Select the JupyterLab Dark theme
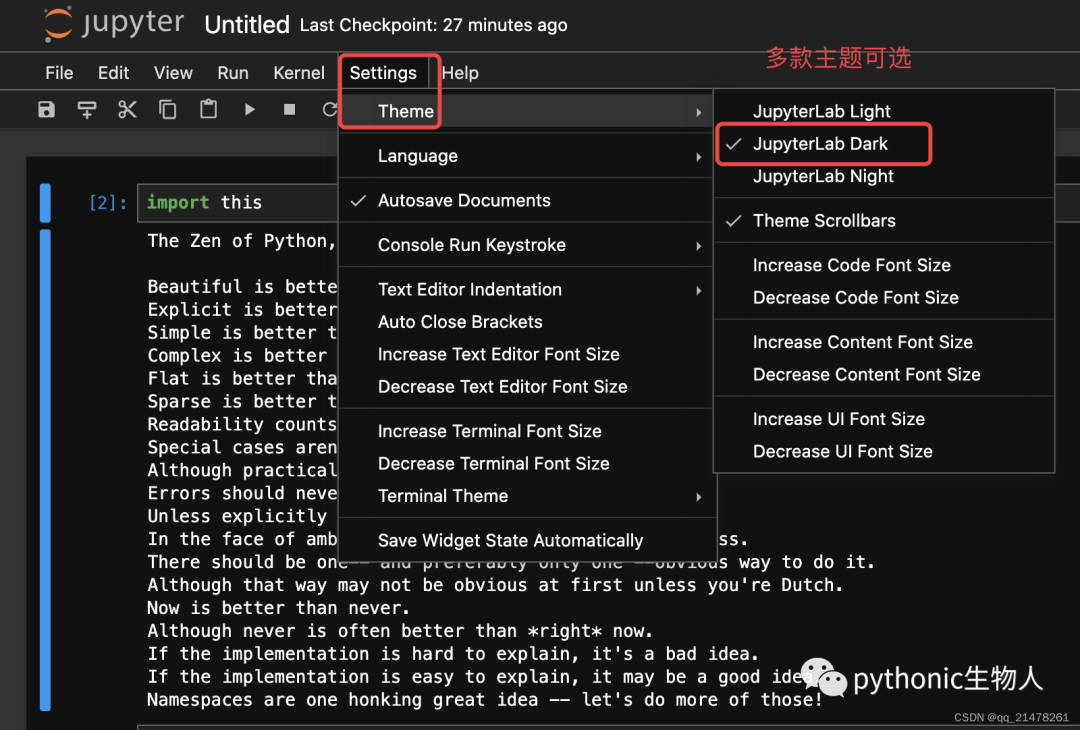The image size is (1080, 730). click(x=884, y=144)
